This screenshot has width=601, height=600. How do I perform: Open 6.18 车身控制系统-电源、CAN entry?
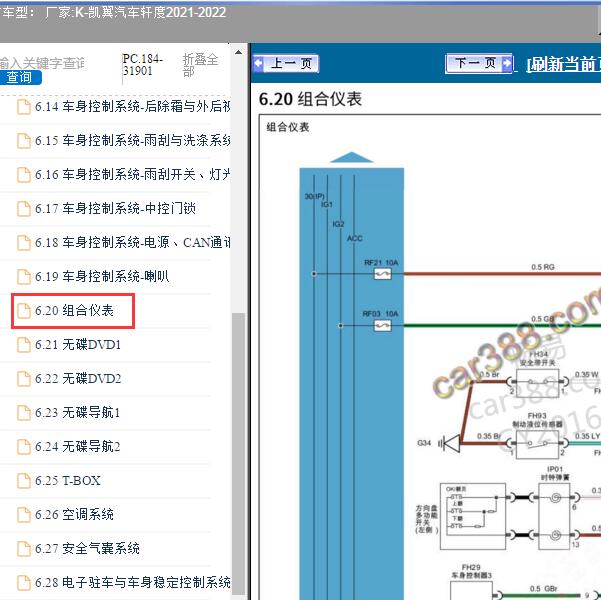(133, 242)
